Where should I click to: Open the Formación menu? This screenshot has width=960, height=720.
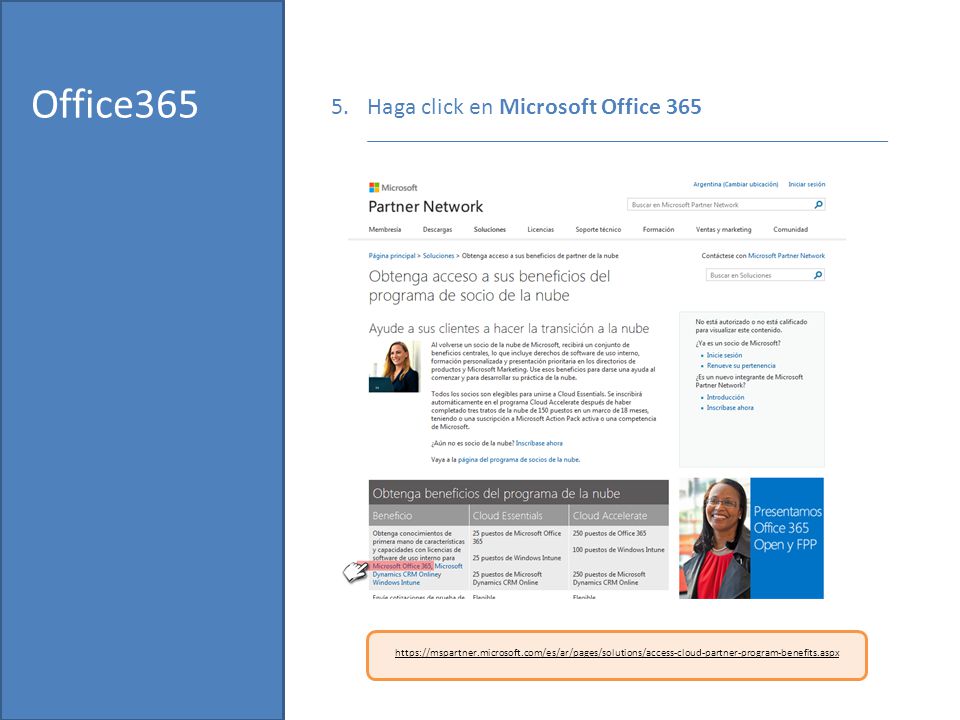tap(658, 230)
